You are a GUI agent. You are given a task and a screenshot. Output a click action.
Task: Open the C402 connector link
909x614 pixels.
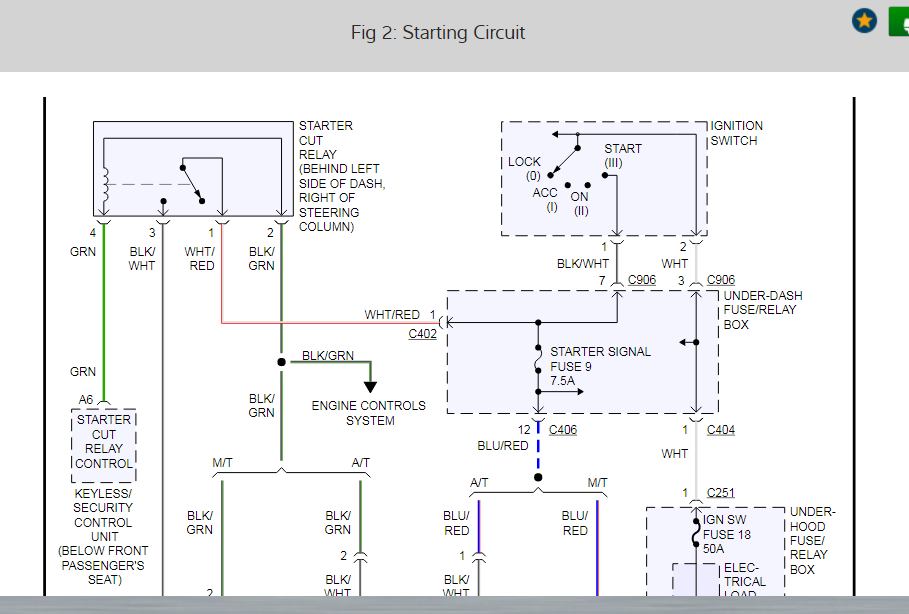(x=423, y=334)
